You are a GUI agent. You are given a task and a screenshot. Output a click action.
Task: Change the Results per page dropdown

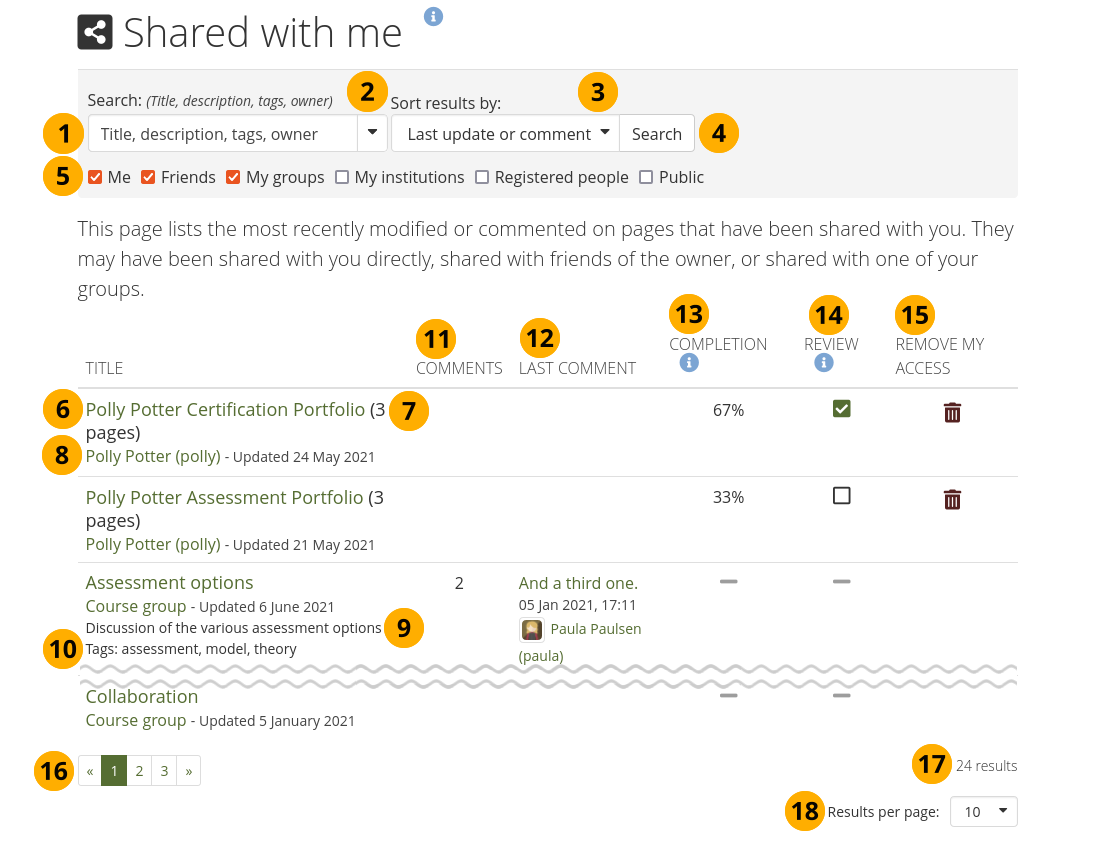point(983,812)
